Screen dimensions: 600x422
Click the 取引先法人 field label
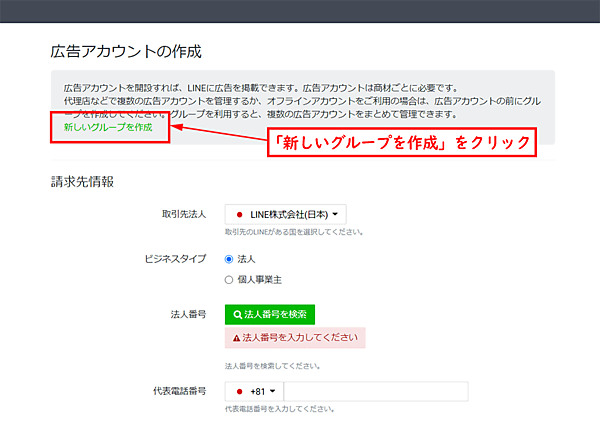click(183, 214)
